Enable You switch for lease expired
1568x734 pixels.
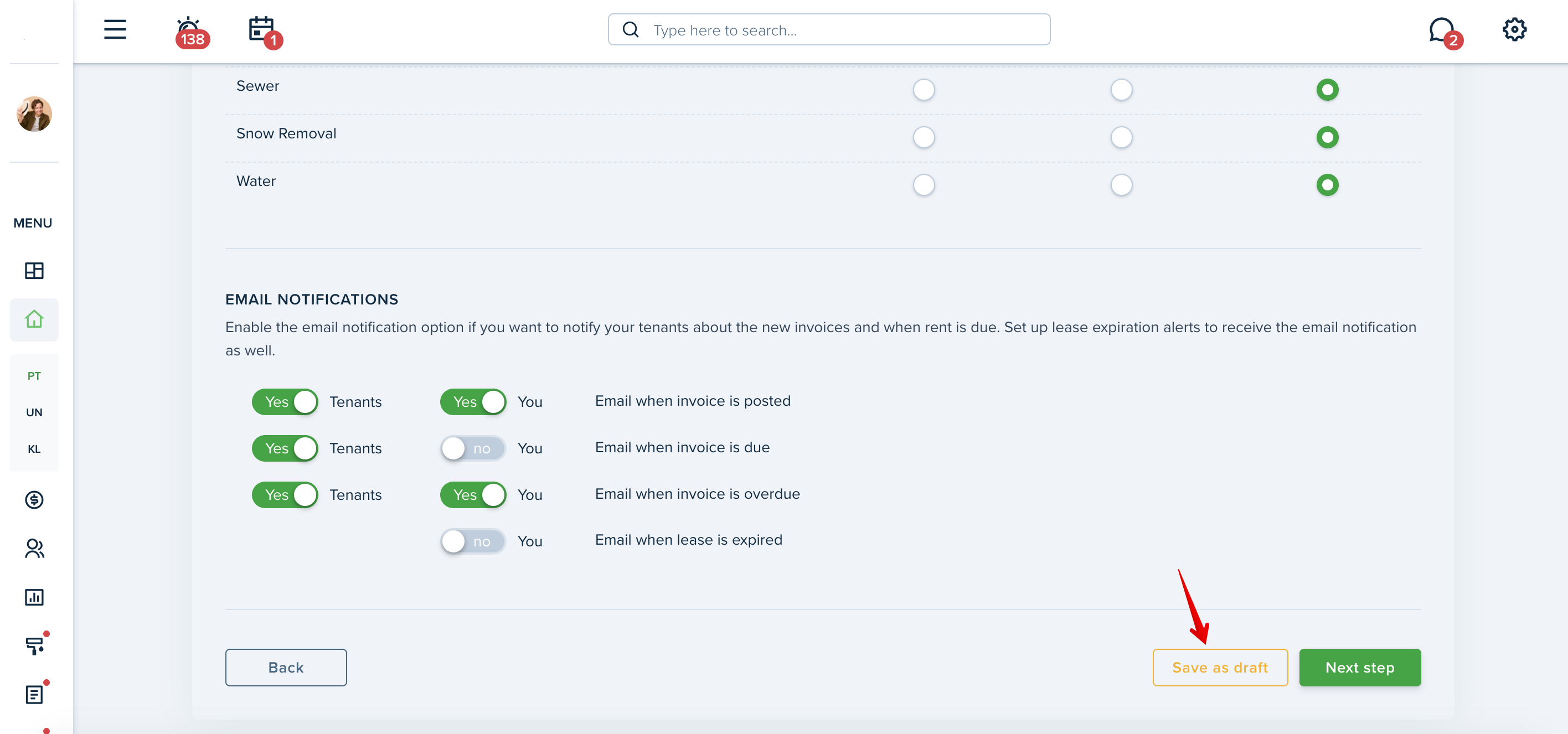pyautogui.click(x=473, y=541)
